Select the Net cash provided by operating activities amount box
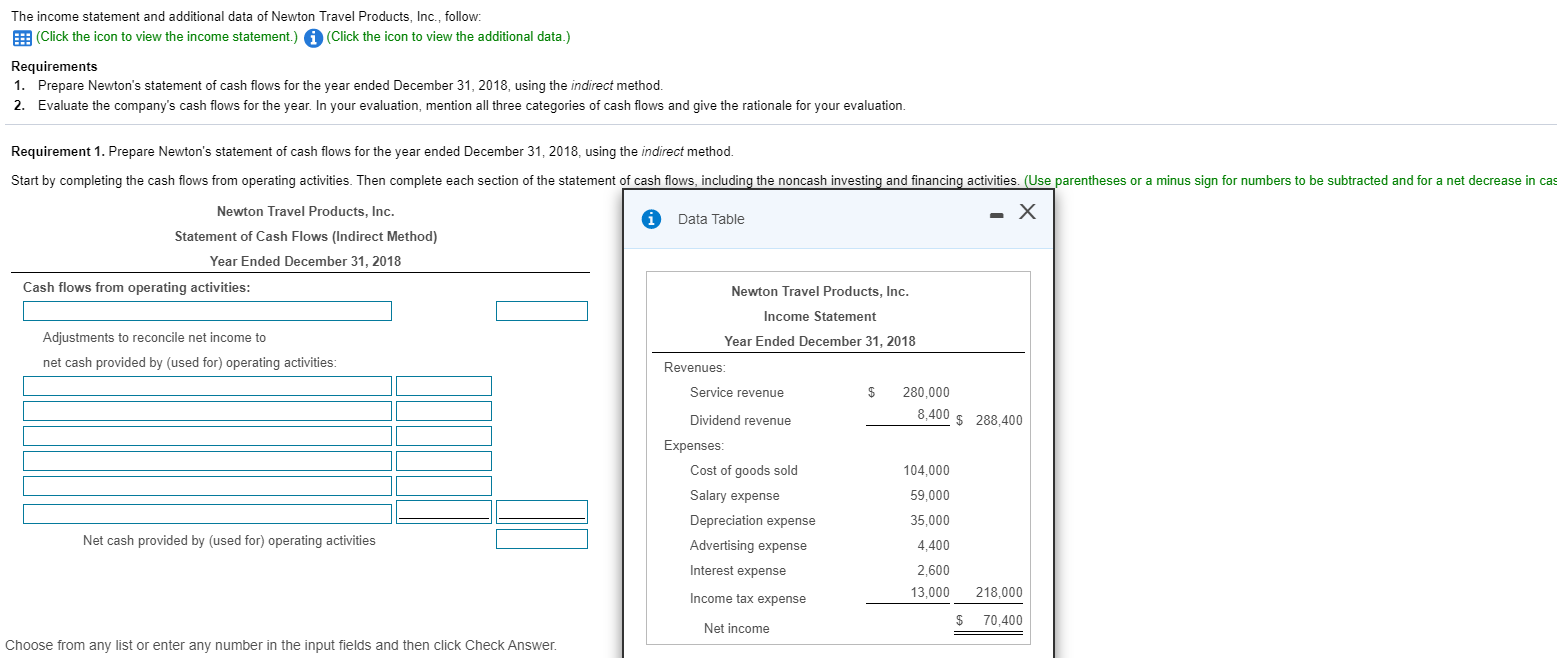The width and height of the screenshot is (1557, 658). click(x=542, y=539)
